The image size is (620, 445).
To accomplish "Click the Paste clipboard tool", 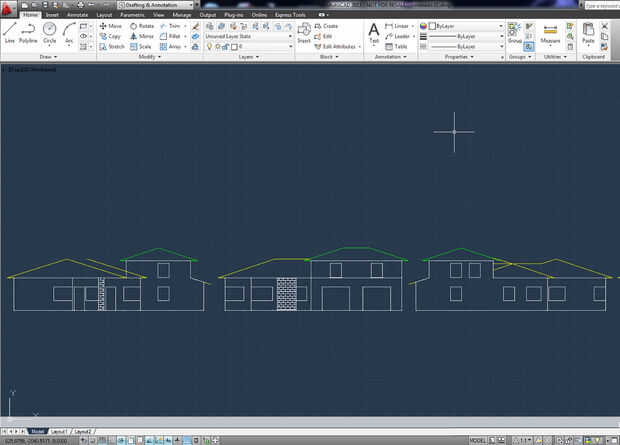I will [588, 33].
